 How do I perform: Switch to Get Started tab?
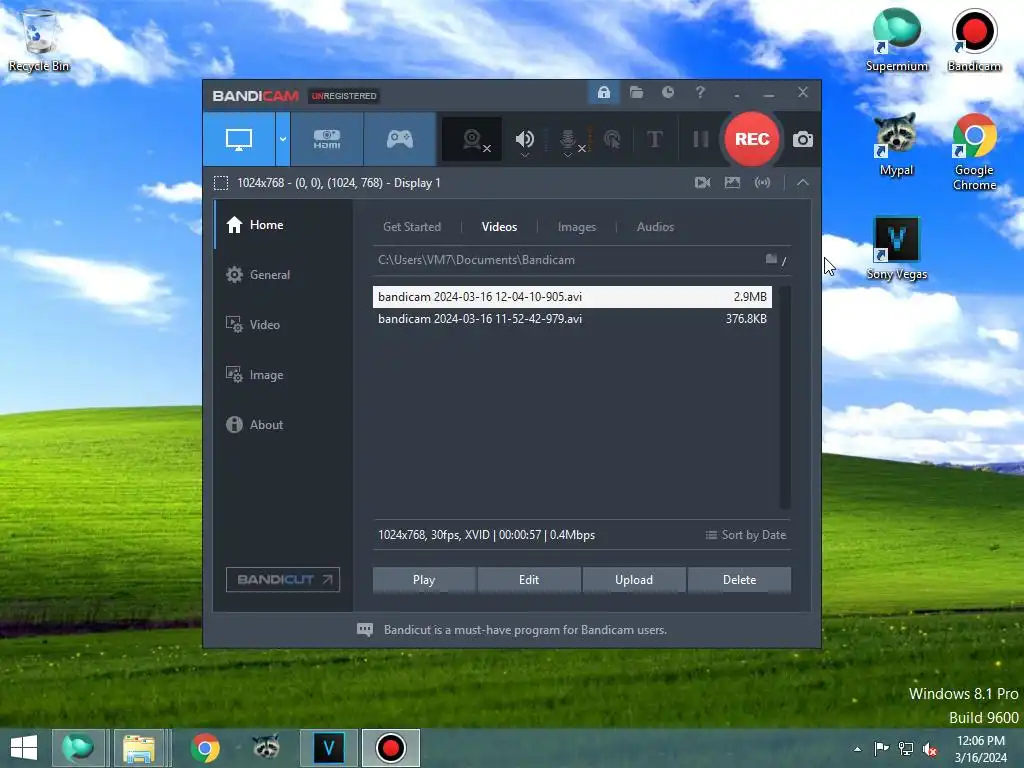point(412,227)
